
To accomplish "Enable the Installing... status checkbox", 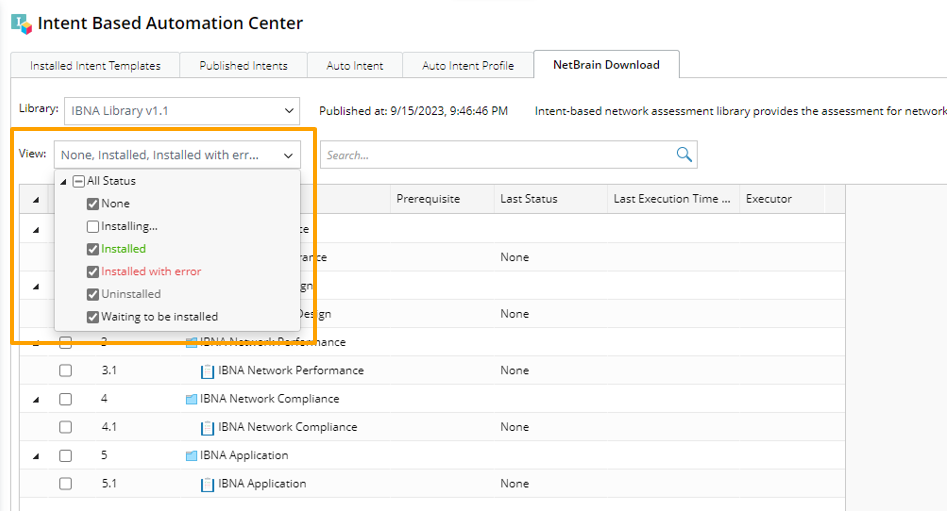I will tap(93, 227).
